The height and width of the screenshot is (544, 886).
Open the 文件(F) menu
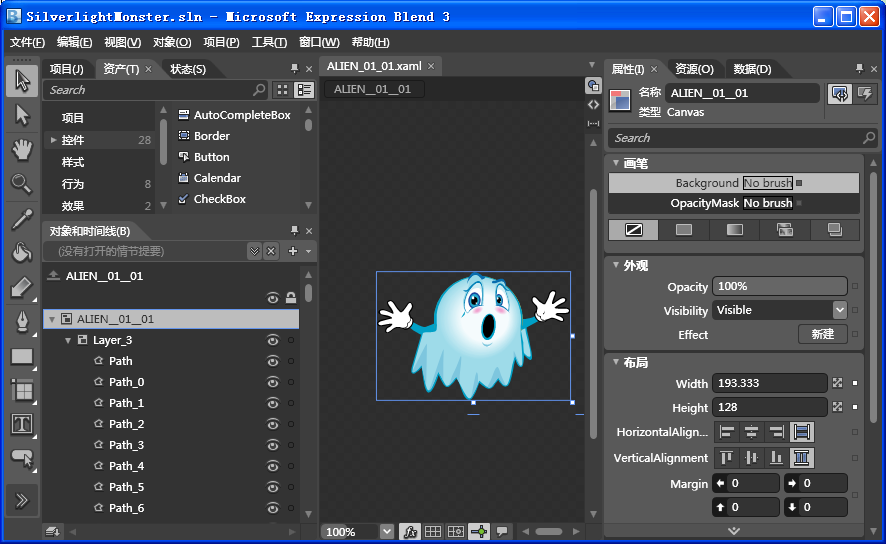point(27,42)
